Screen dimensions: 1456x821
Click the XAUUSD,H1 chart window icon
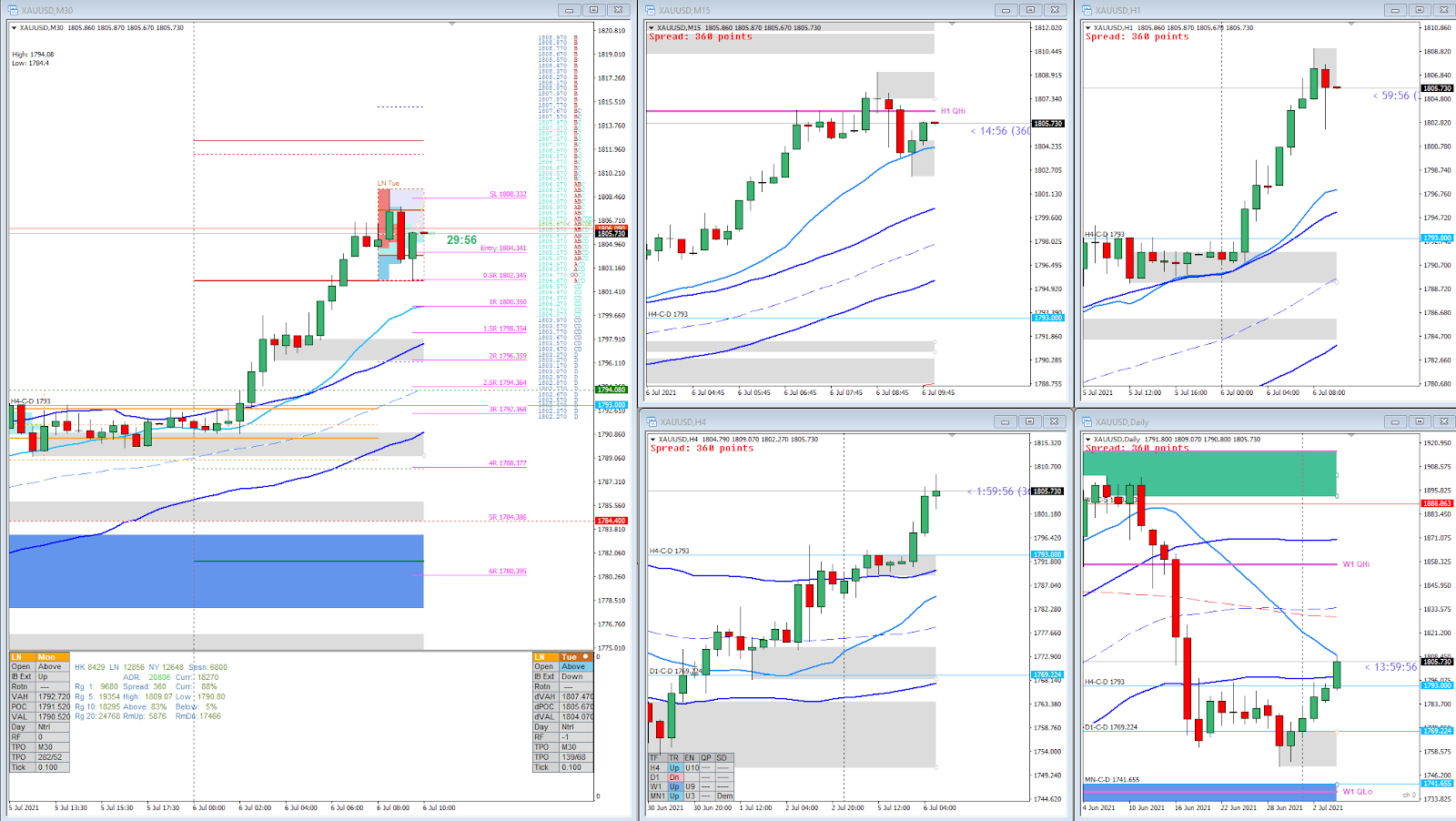(1087, 10)
